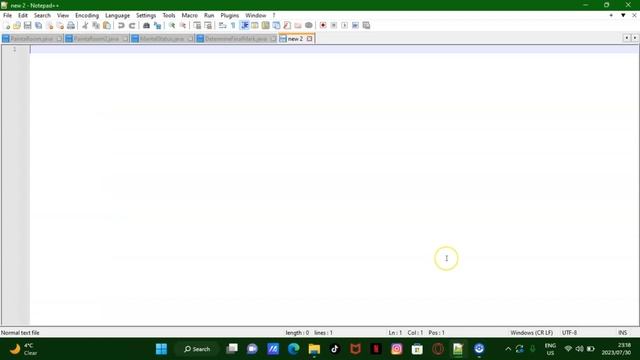Click the Open file toolbar icon
This screenshot has height=360, width=640.
point(17,25)
